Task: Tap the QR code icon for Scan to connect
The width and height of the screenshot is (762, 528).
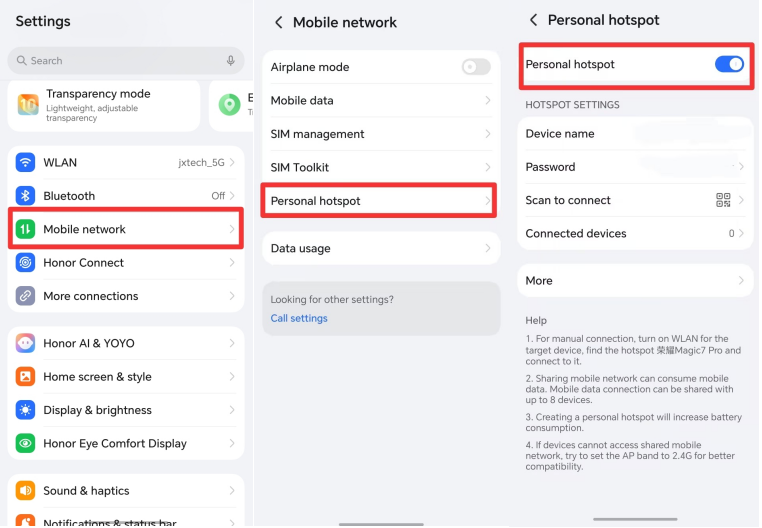Action: tap(724, 200)
